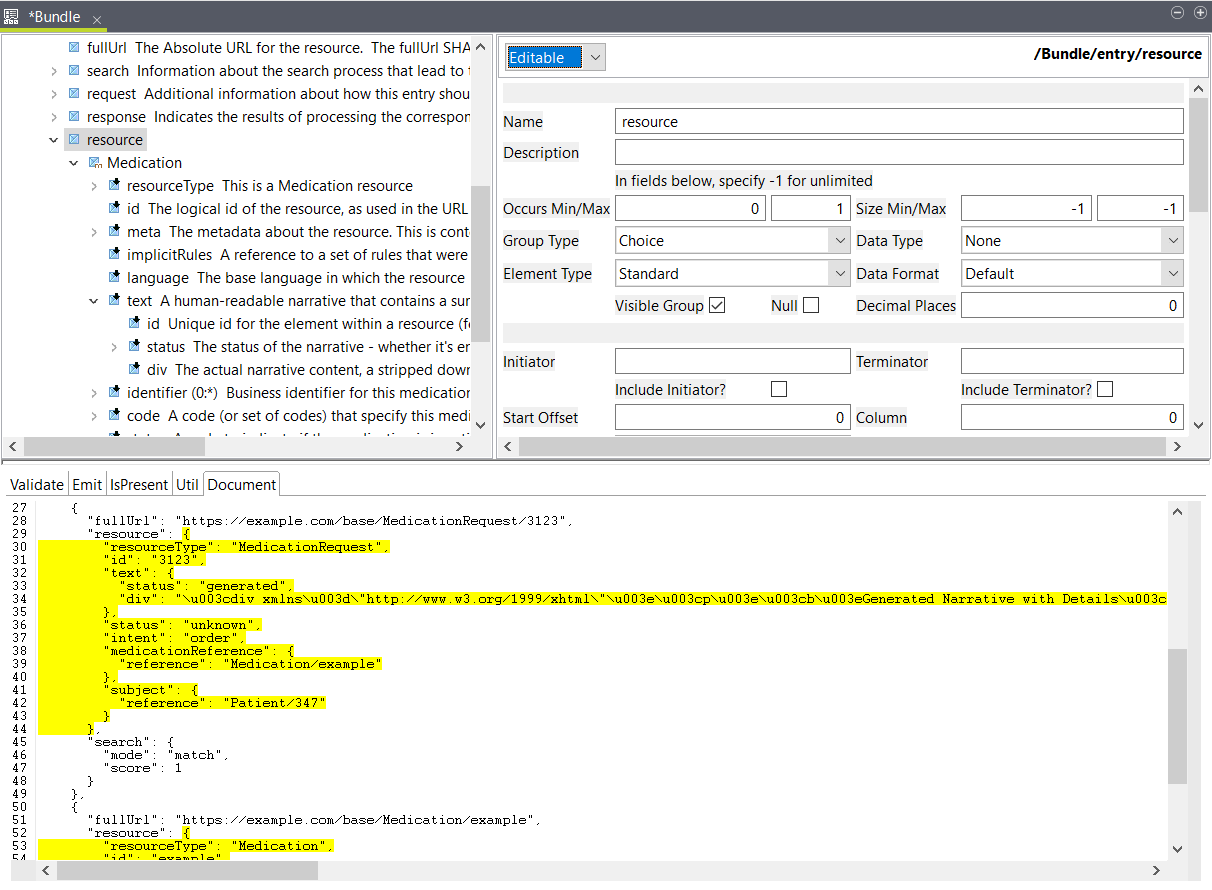Click the fullUrl element icon
This screenshot has height=890, width=1212.
tap(75, 48)
